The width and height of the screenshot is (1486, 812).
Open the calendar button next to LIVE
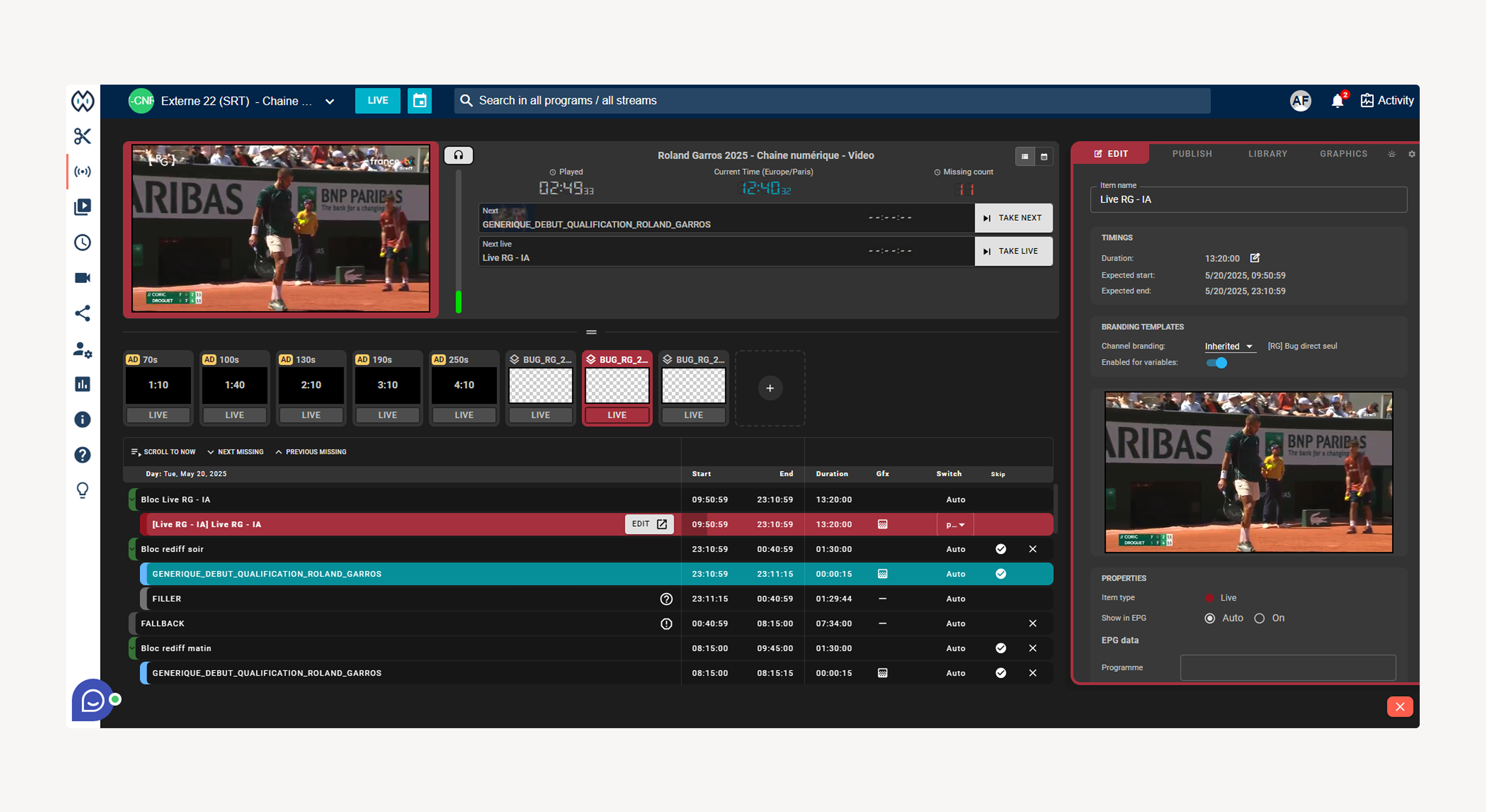tap(419, 100)
